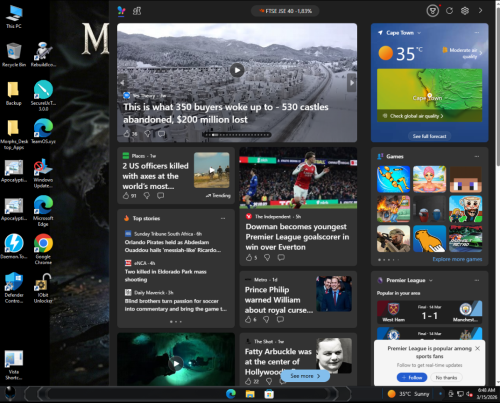This screenshot has height=403, width=500.
Task: Like the Dowman Premier League article
Action: click(x=249, y=257)
